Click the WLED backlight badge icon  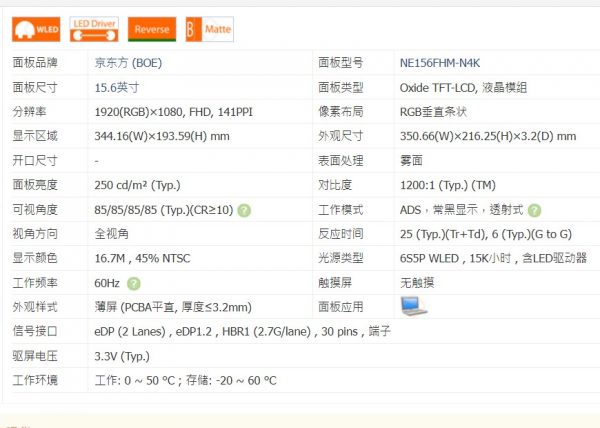pyautogui.click(x=35, y=29)
